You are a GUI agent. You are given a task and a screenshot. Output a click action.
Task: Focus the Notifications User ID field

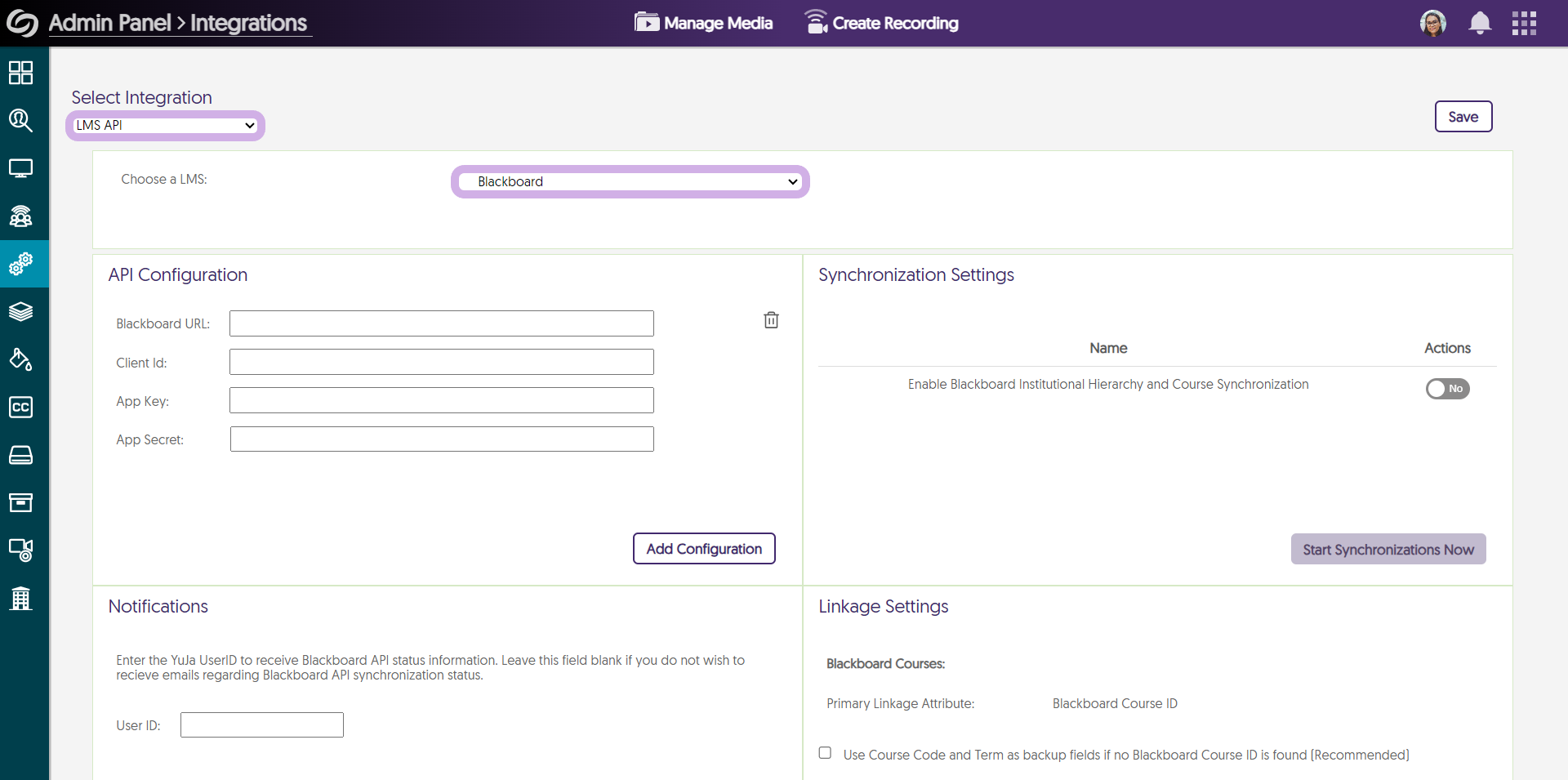[x=262, y=724]
